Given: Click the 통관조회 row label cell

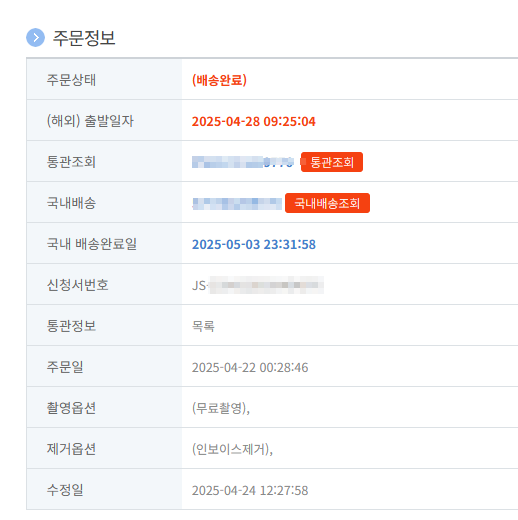Looking at the screenshot, I should pyautogui.click(x=104, y=162).
